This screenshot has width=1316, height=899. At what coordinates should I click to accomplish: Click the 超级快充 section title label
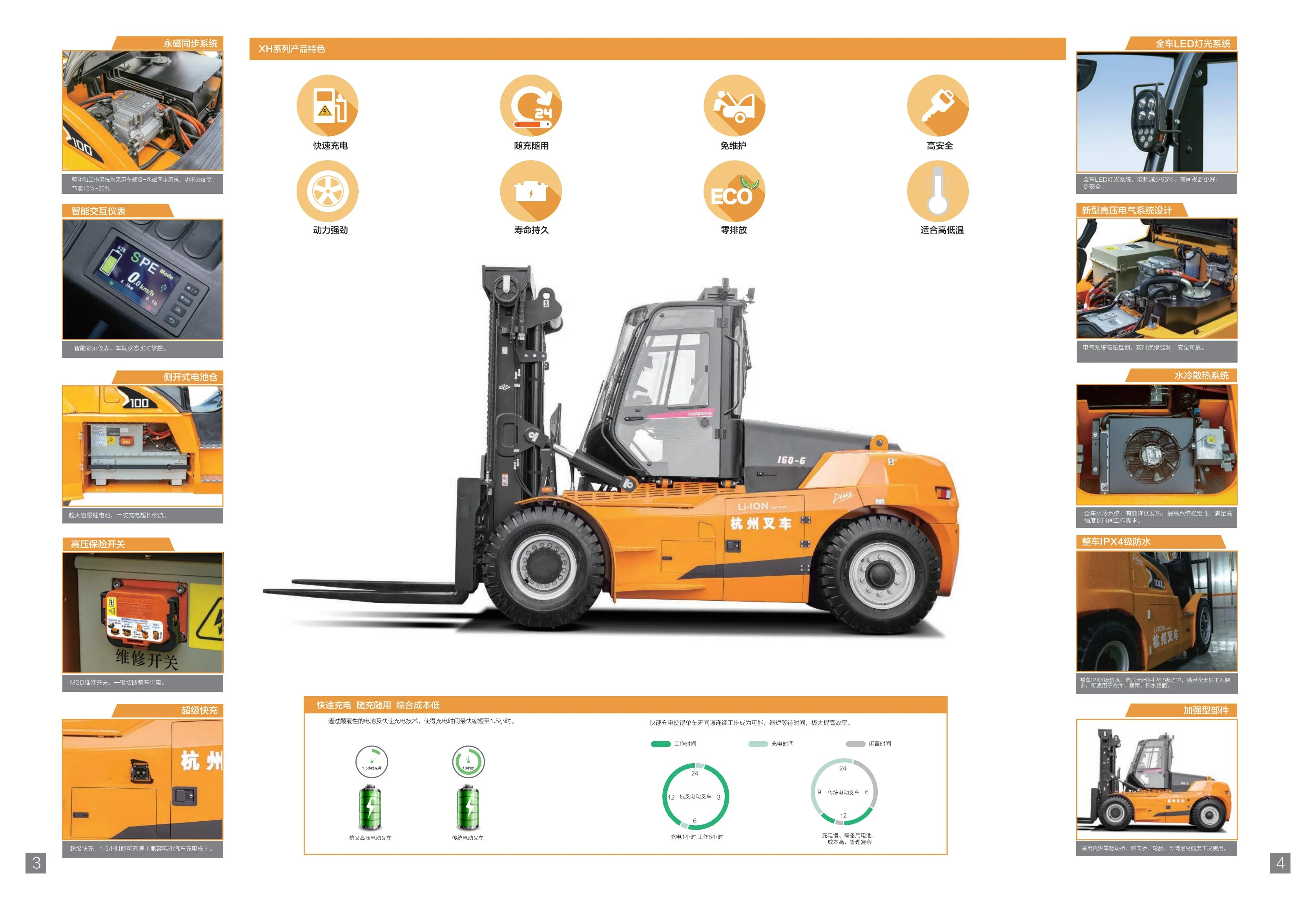pos(199,710)
